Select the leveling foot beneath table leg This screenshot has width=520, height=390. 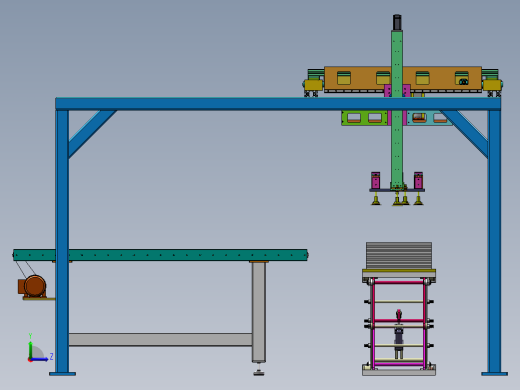[259, 372]
